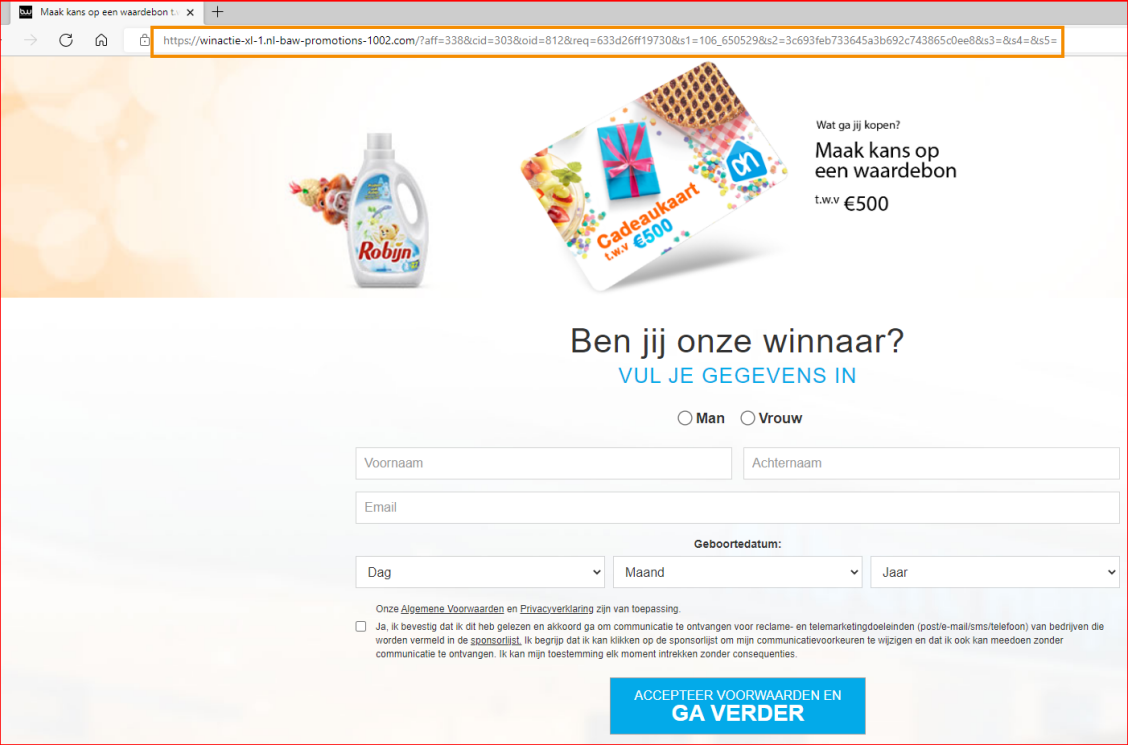Open a new tab with plus icon
The image size is (1128, 745).
pos(217,12)
